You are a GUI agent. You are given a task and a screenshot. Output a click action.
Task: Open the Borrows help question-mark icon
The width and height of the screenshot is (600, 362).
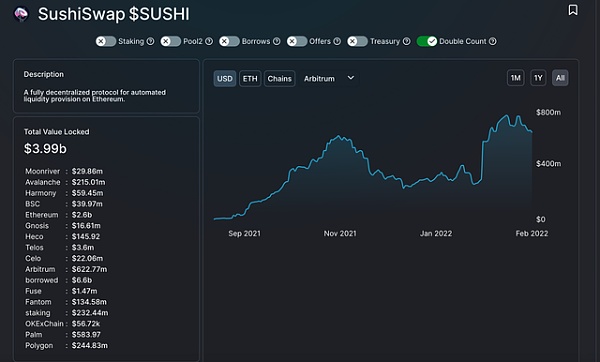point(277,41)
